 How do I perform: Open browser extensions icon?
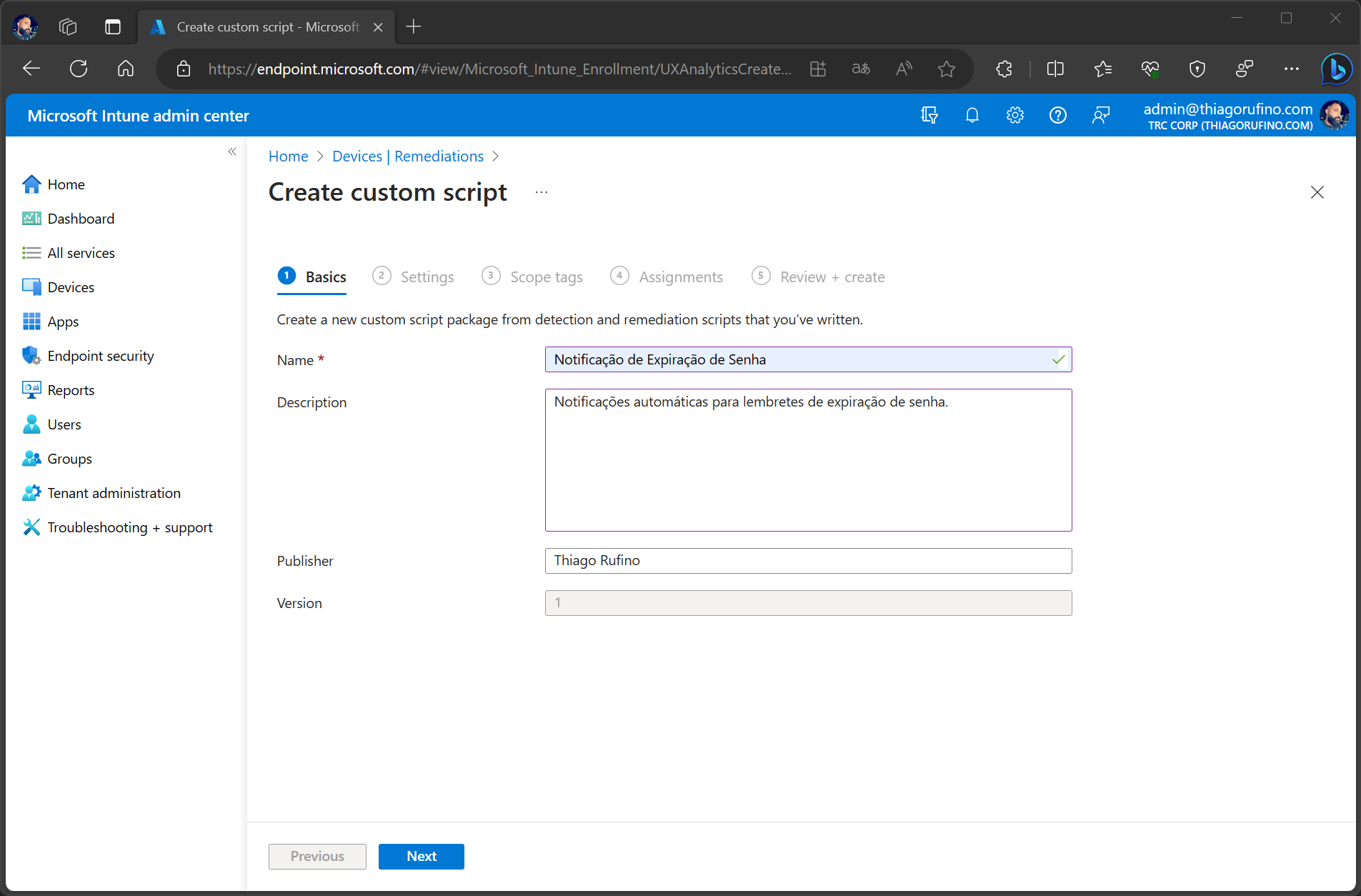coord(1004,69)
